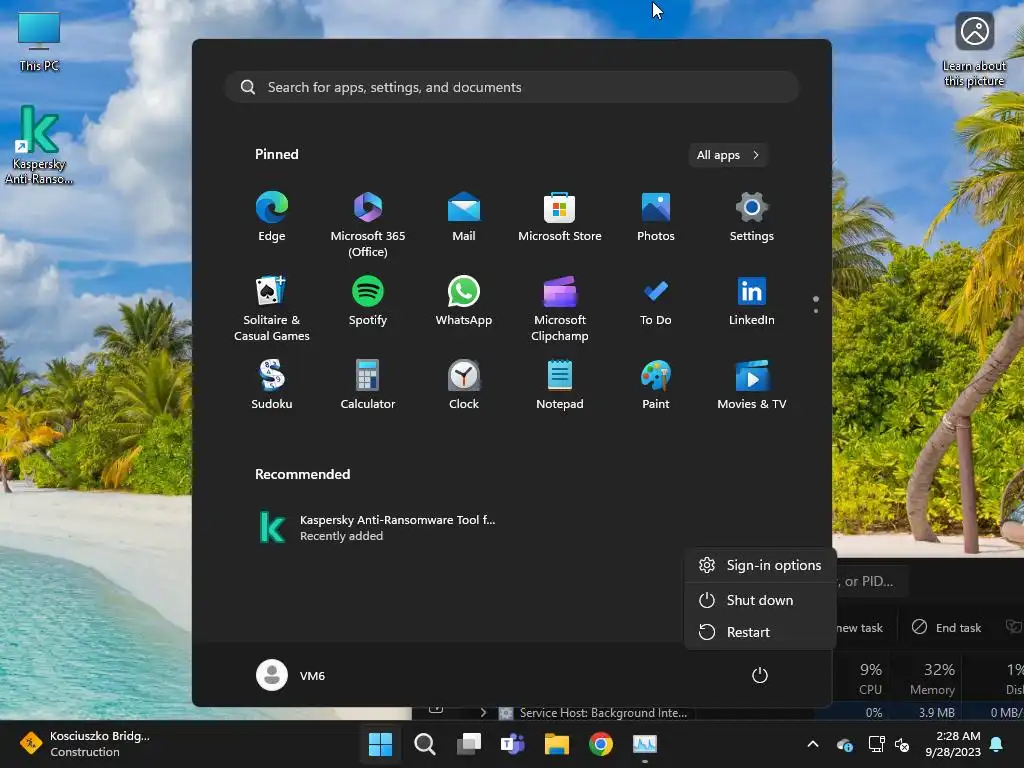Viewport: 1024px width, 768px height.
Task: Show All apps list
Action: pyautogui.click(x=728, y=155)
